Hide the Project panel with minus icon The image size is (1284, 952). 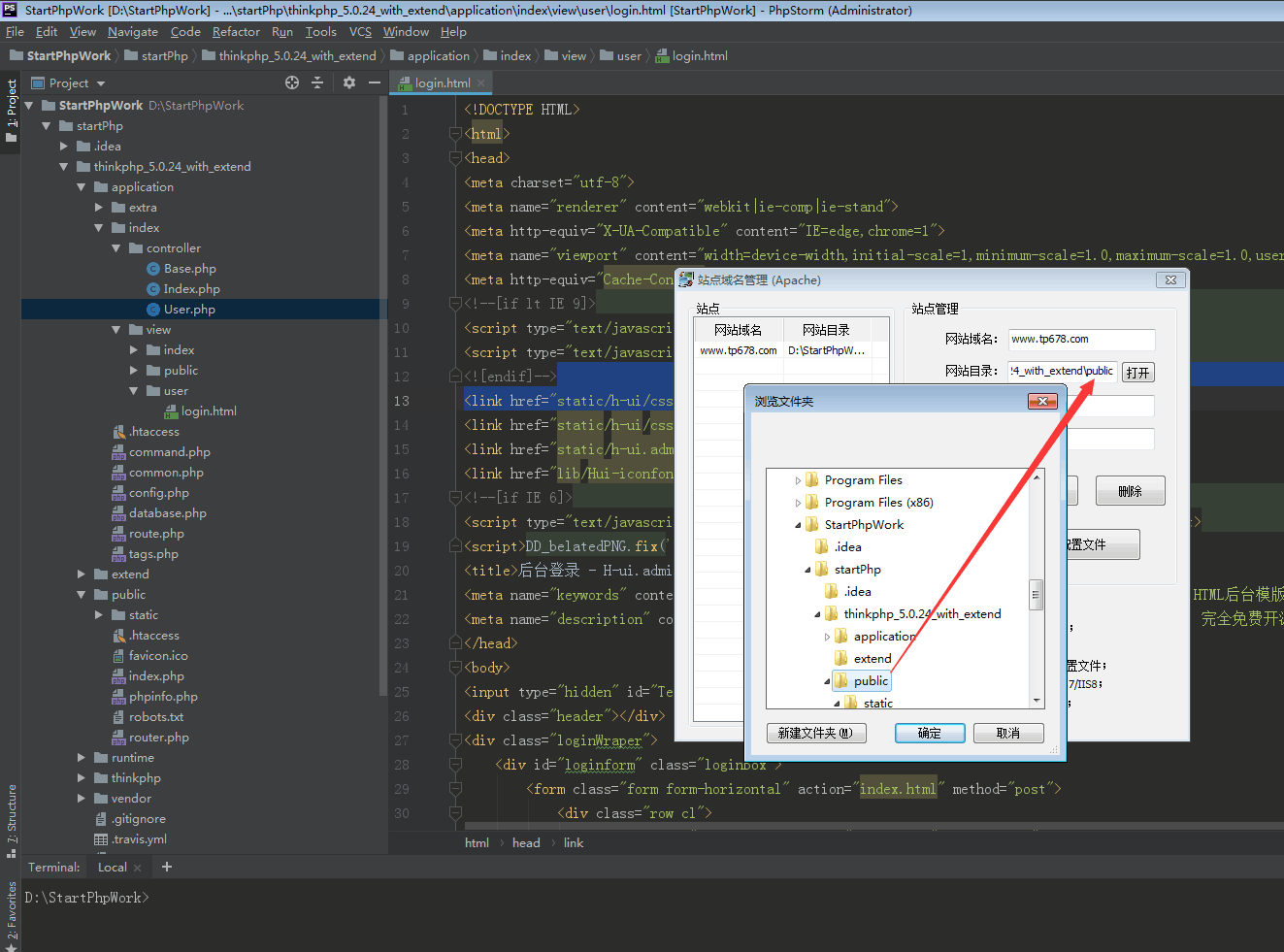[x=375, y=83]
